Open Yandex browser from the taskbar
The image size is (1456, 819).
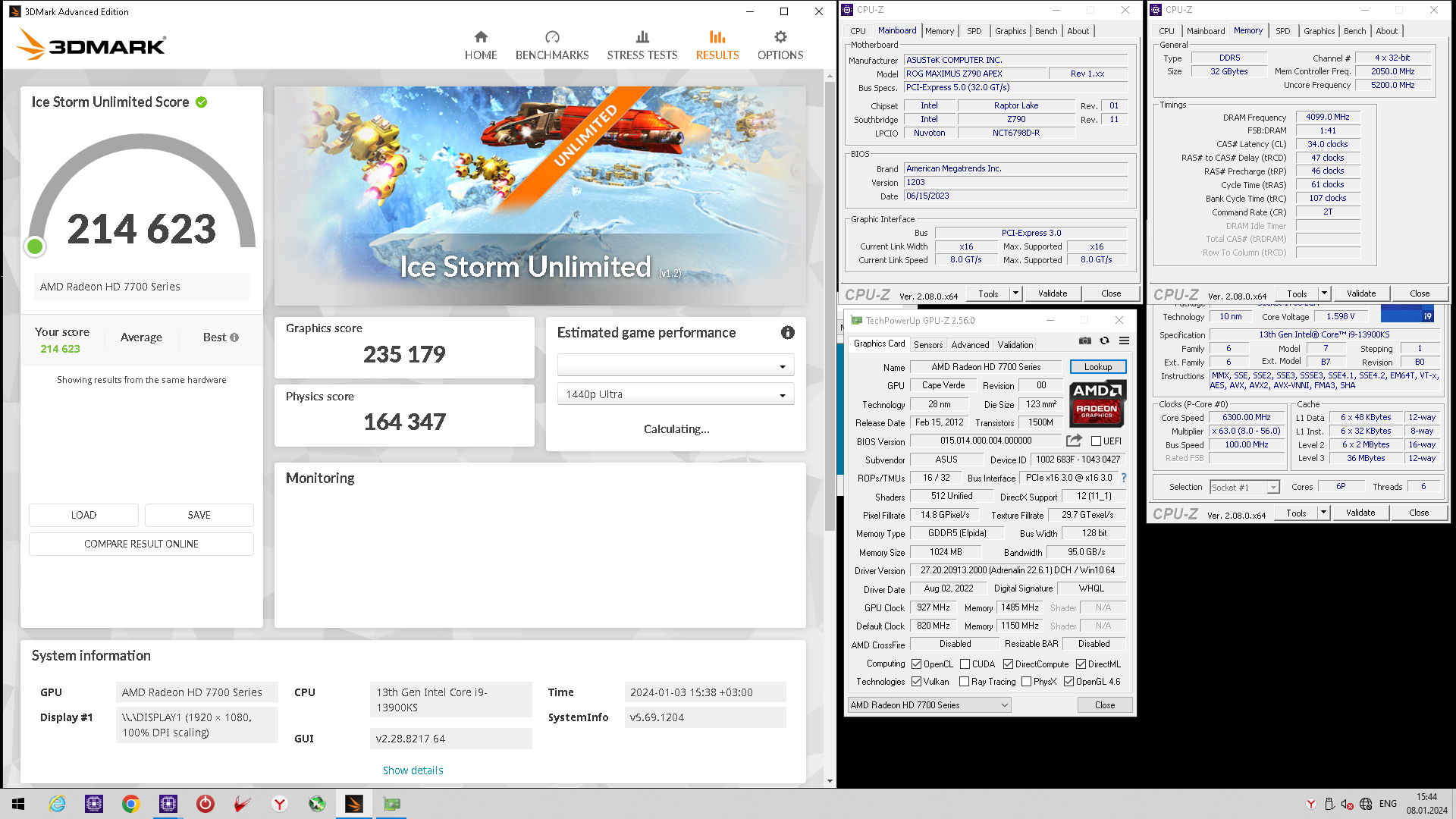(280, 804)
